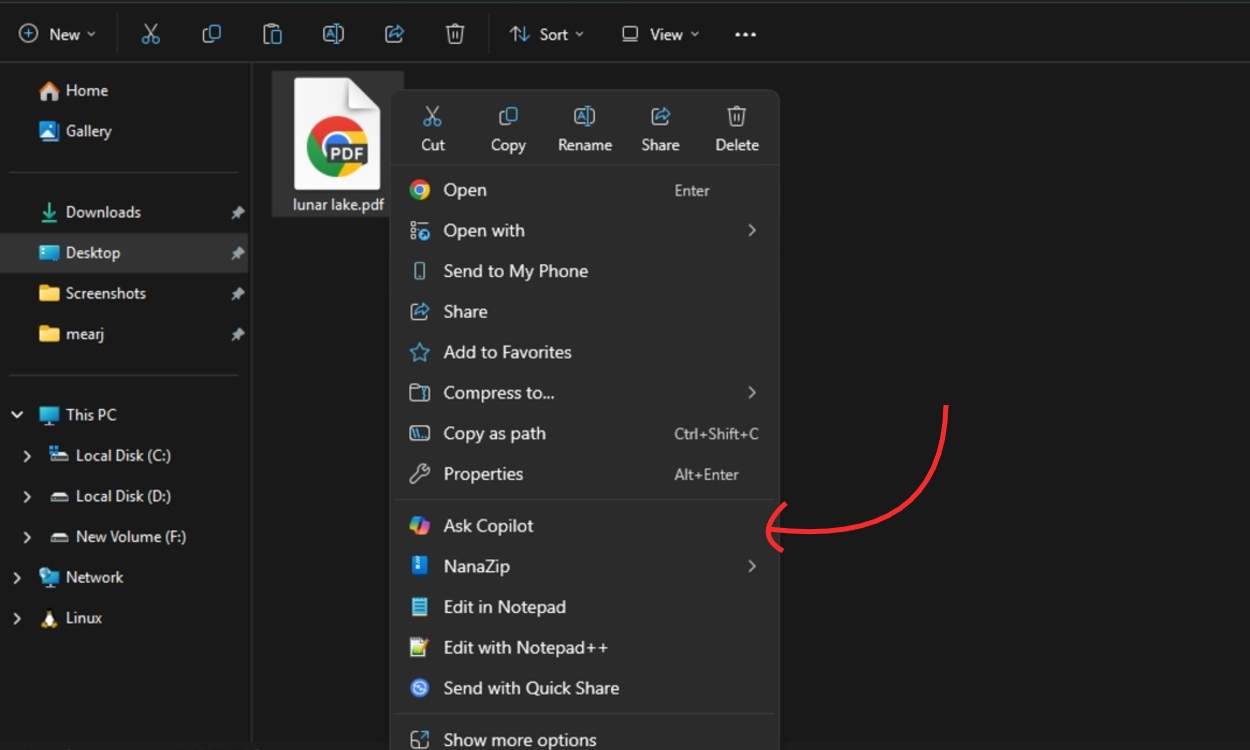Image resolution: width=1250 pixels, height=750 pixels.
Task: Collapse the This PC tree item
Action: click(15, 414)
